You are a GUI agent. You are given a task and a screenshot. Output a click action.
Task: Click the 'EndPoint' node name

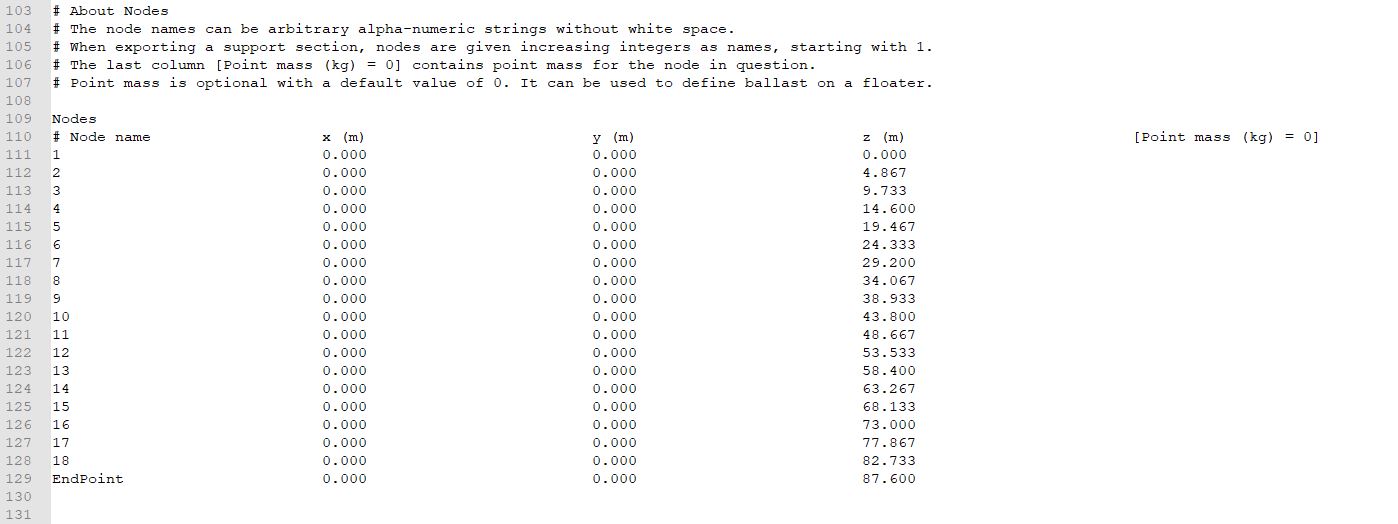pyautogui.click(x=88, y=479)
